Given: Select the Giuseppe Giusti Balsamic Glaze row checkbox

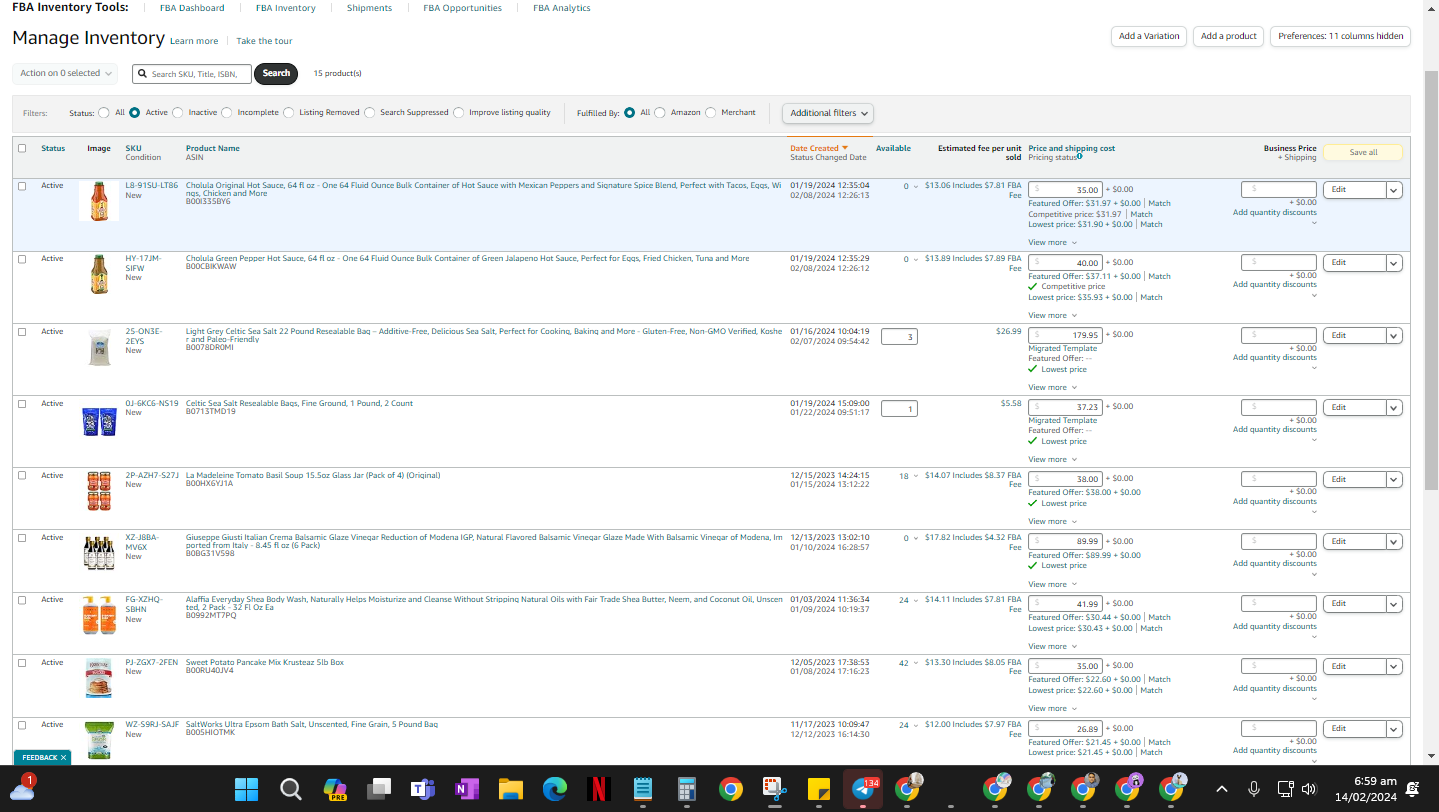Looking at the screenshot, I should 22,538.
